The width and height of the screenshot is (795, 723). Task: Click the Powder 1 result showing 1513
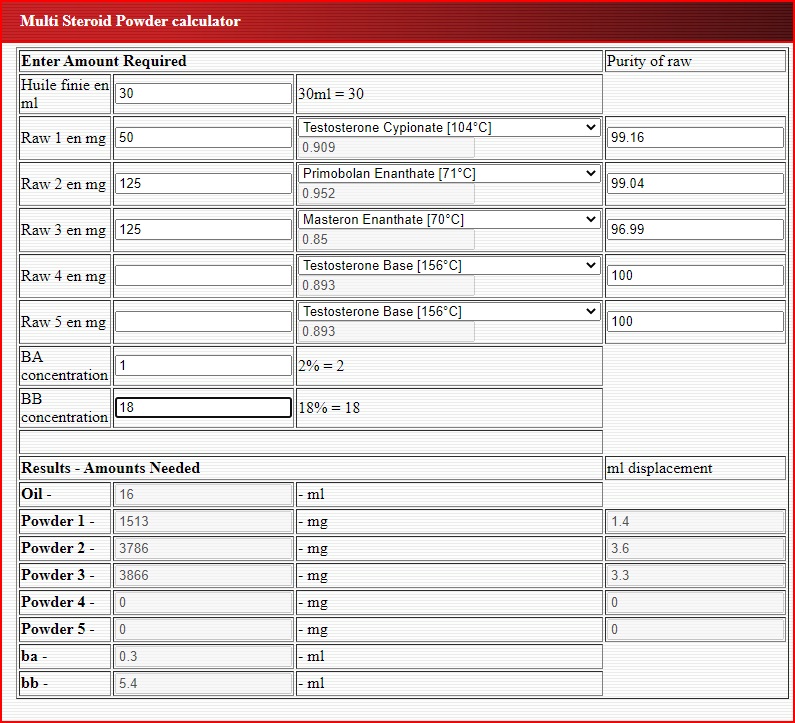[x=203, y=521]
